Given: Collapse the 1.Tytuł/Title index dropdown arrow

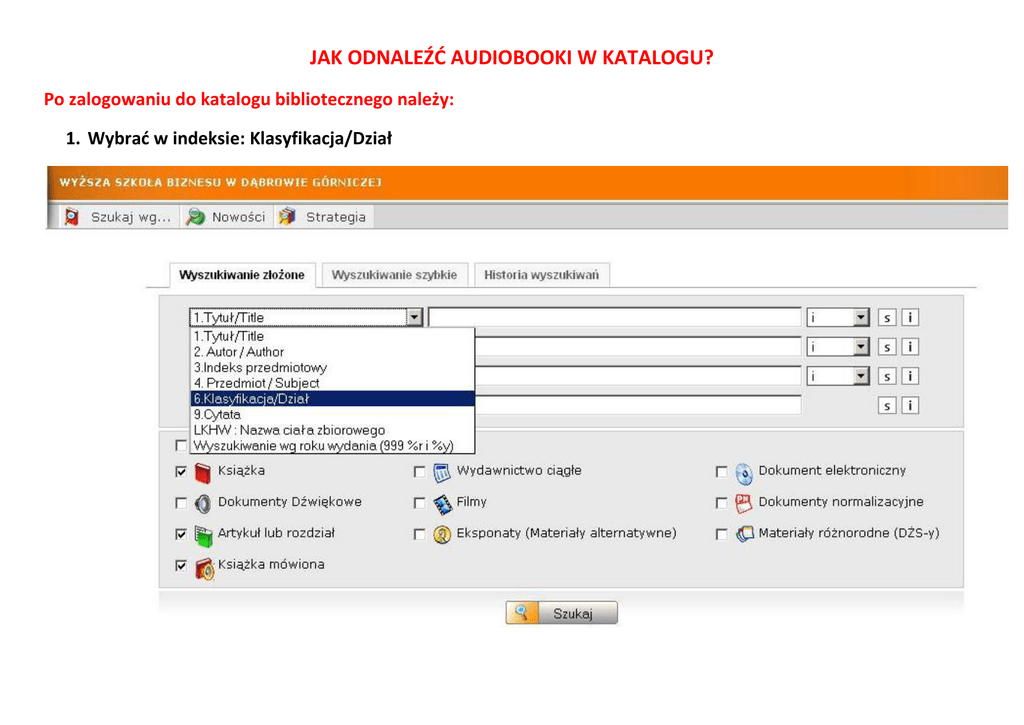Looking at the screenshot, I should pos(415,317).
